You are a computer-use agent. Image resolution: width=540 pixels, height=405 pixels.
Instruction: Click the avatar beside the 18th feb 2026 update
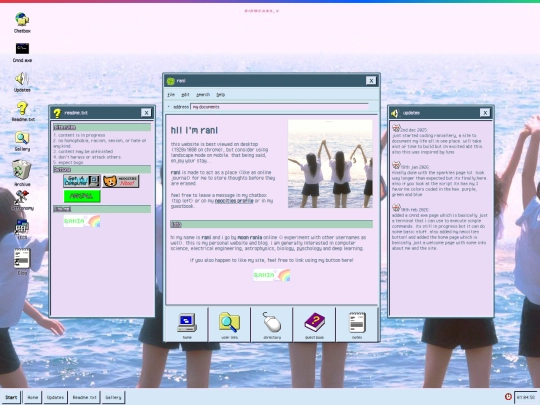point(396,208)
